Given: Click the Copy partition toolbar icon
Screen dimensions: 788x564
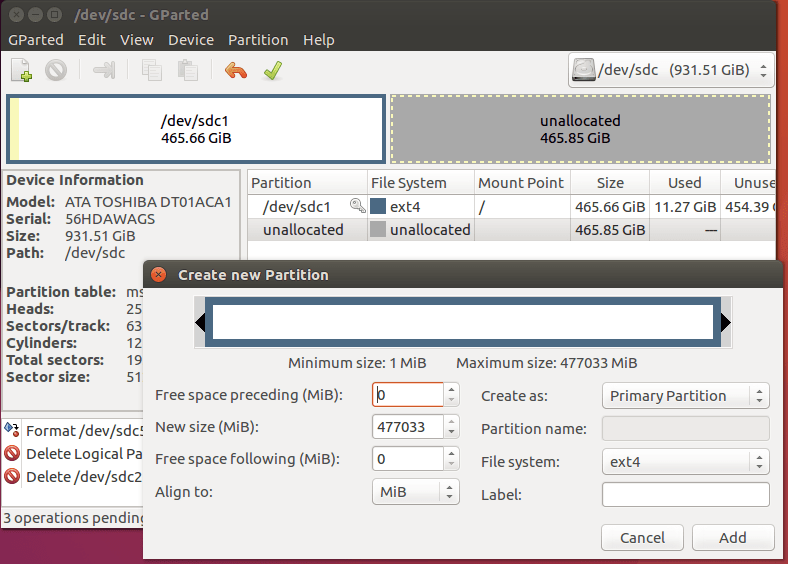Looking at the screenshot, I should tap(151, 70).
